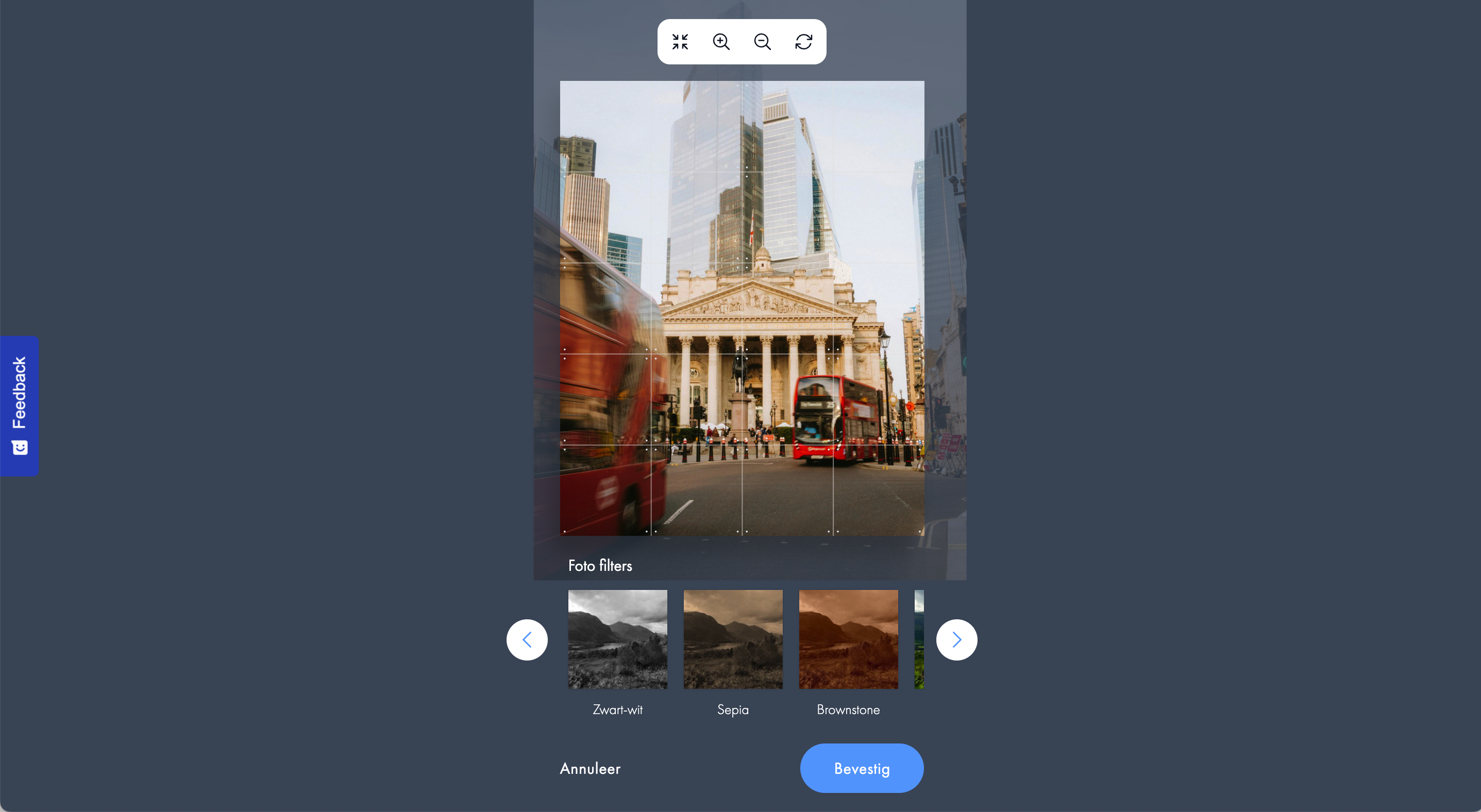Click the Sepia label
This screenshot has height=812, width=1481.
[733, 709]
